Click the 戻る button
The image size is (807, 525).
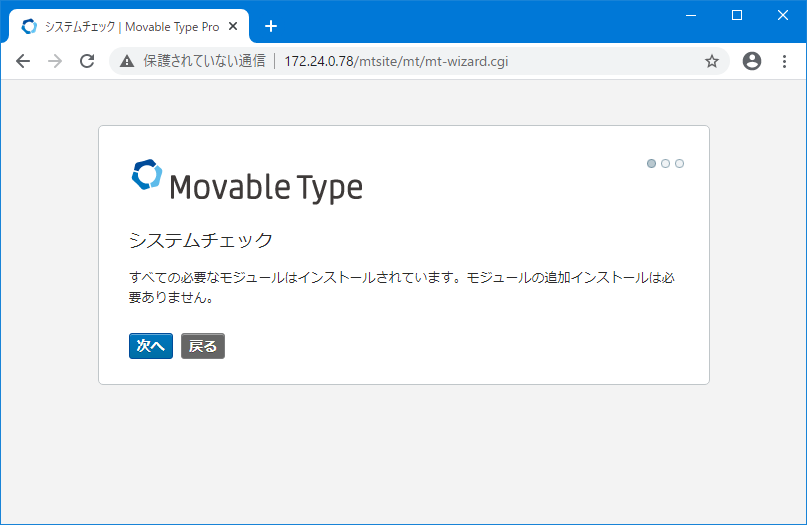point(203,346)
